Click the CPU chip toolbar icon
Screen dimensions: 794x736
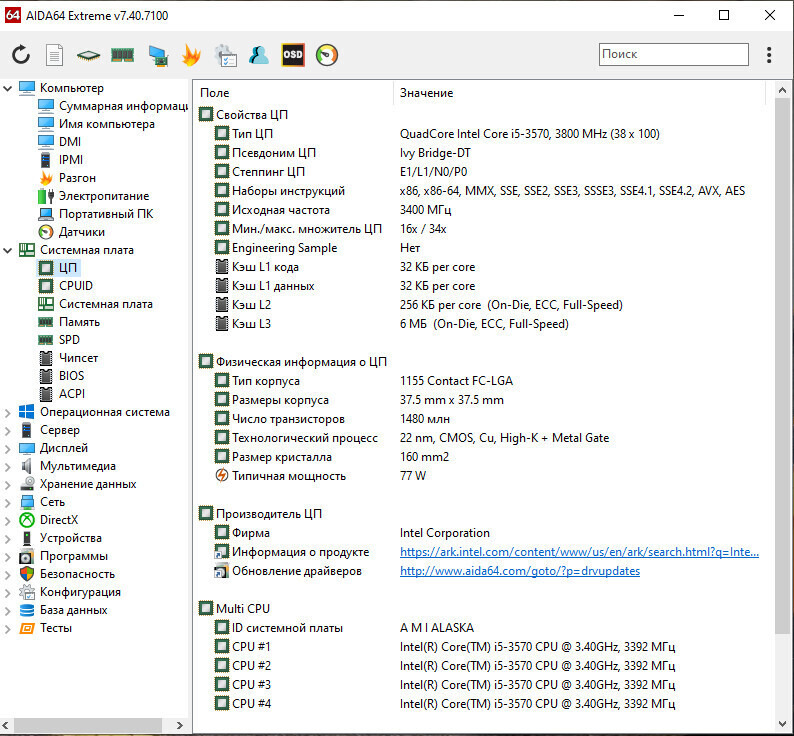click(x=89, y=55)
